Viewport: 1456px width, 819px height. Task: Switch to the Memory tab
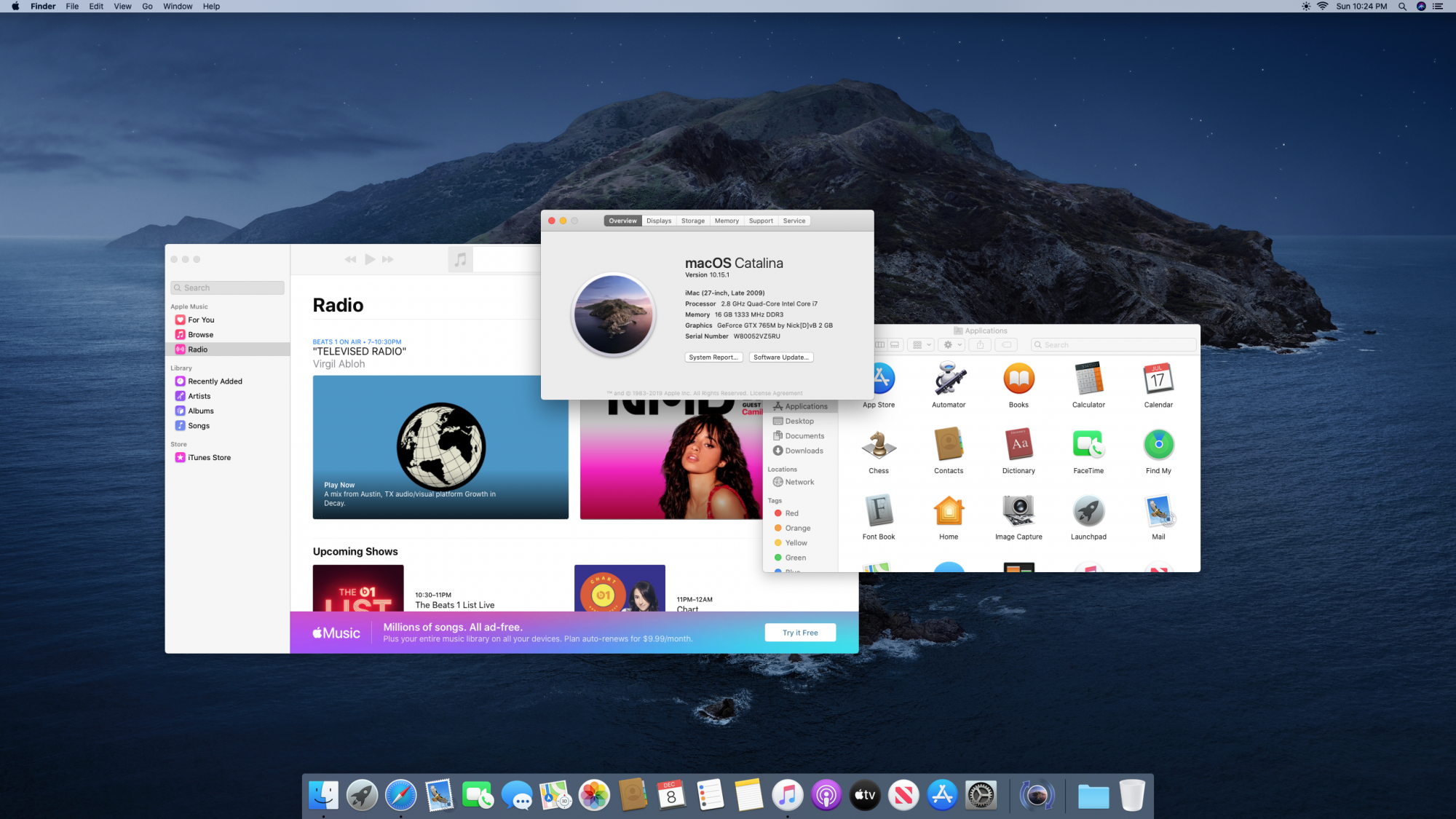click(x=727, y=221)
